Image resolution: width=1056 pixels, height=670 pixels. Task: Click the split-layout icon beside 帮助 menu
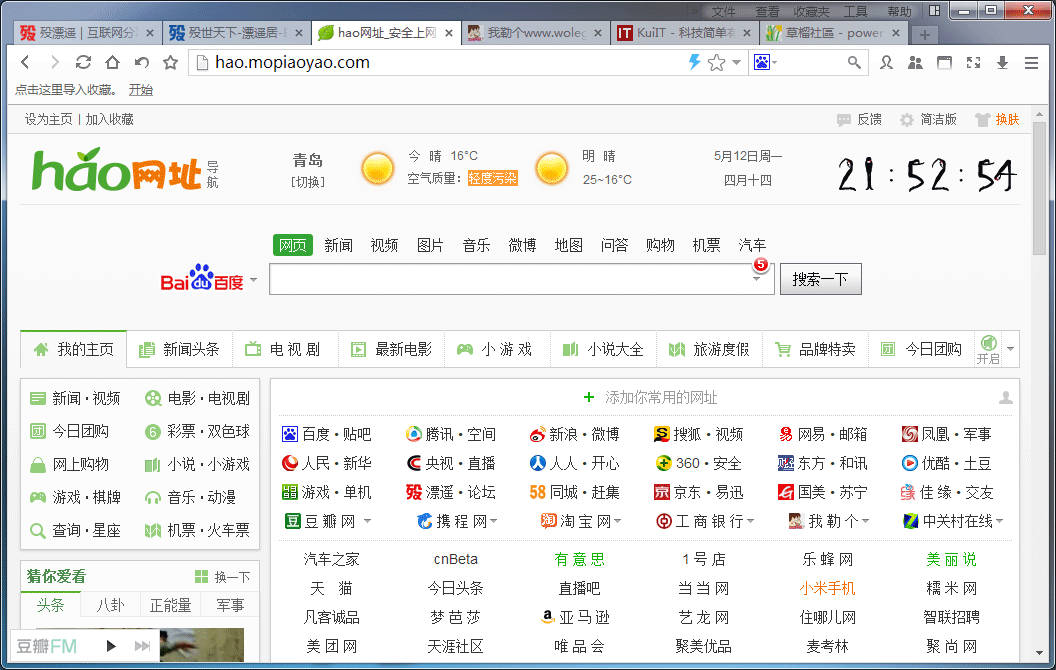click(934, 11)
